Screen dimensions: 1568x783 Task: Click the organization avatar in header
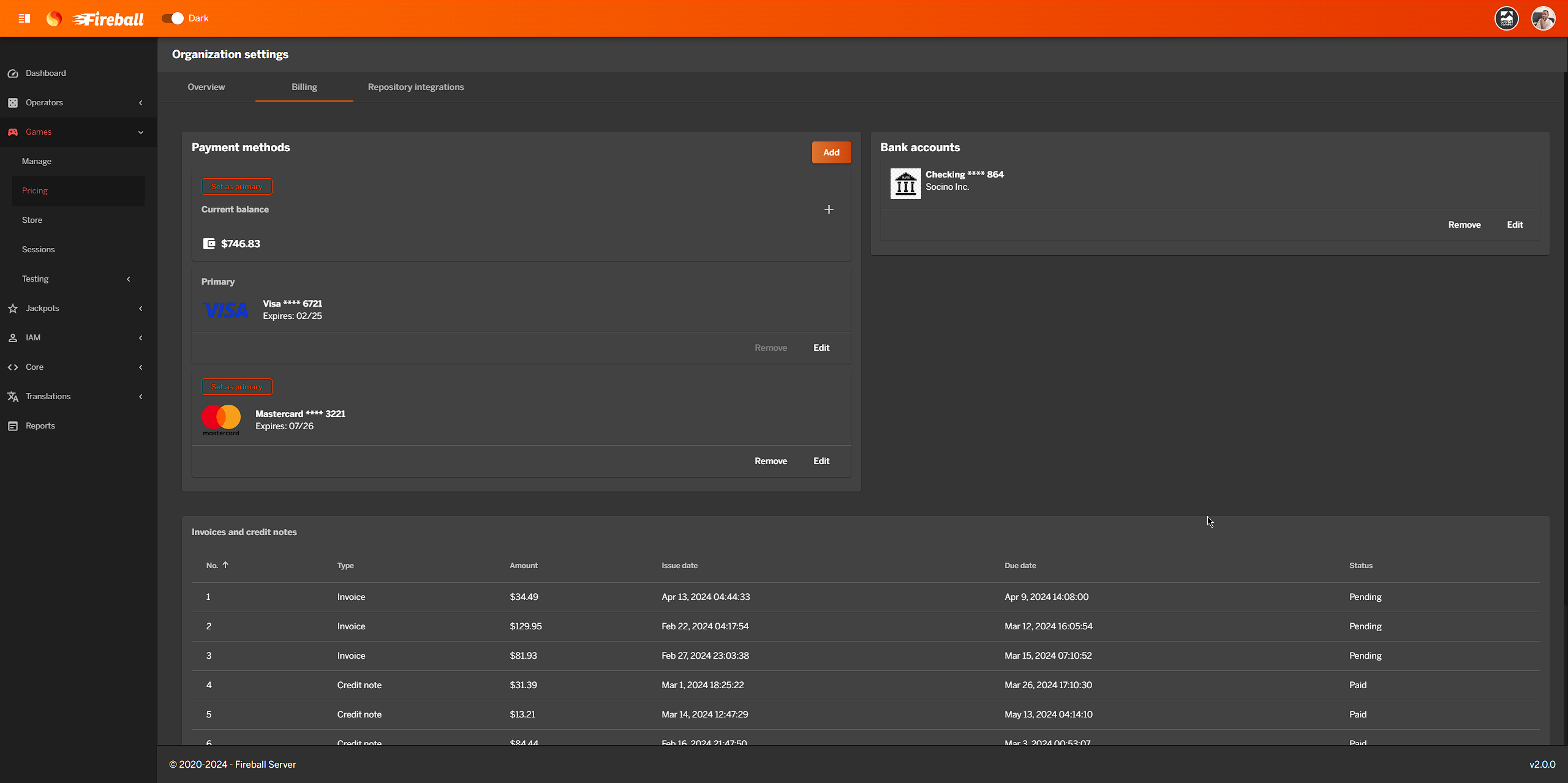pos(1506,18)
